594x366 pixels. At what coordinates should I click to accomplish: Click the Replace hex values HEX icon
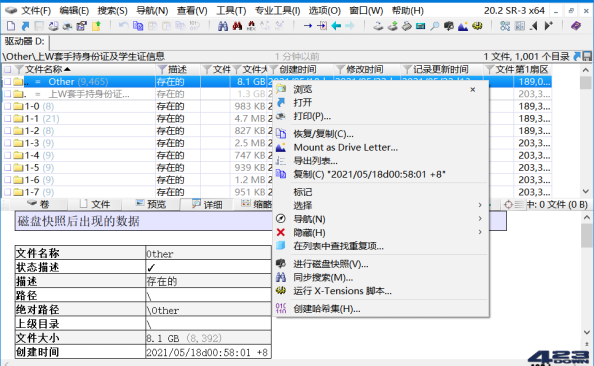pyautogui.click(x=251, y=26)
